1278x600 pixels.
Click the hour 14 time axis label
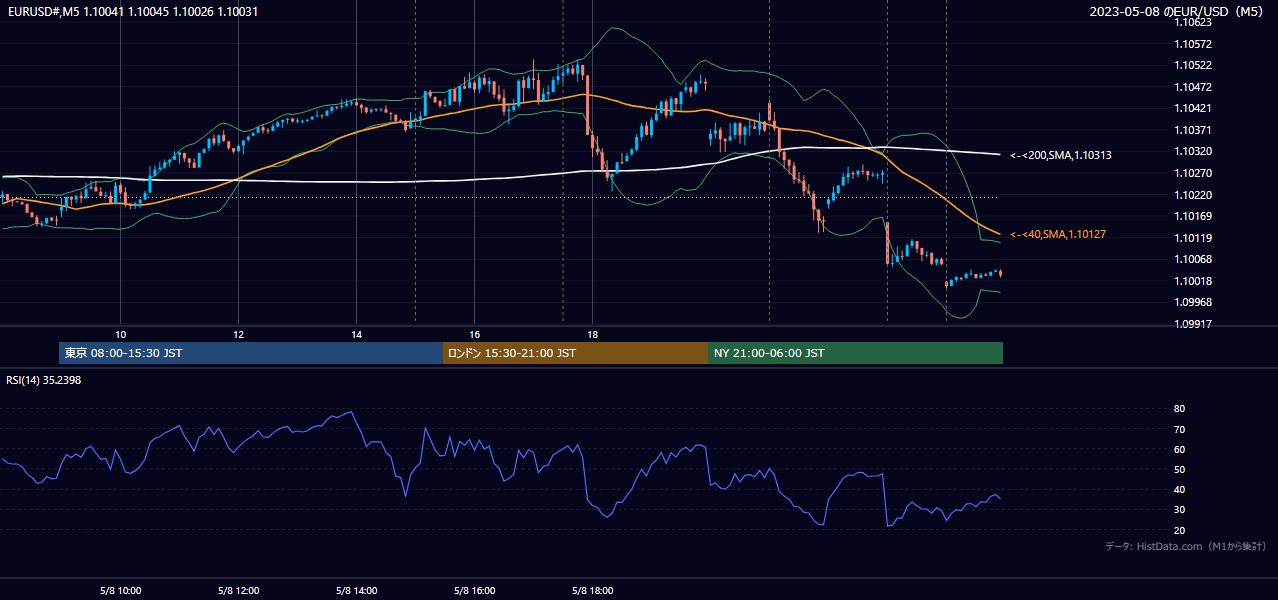tap(356, 334)
